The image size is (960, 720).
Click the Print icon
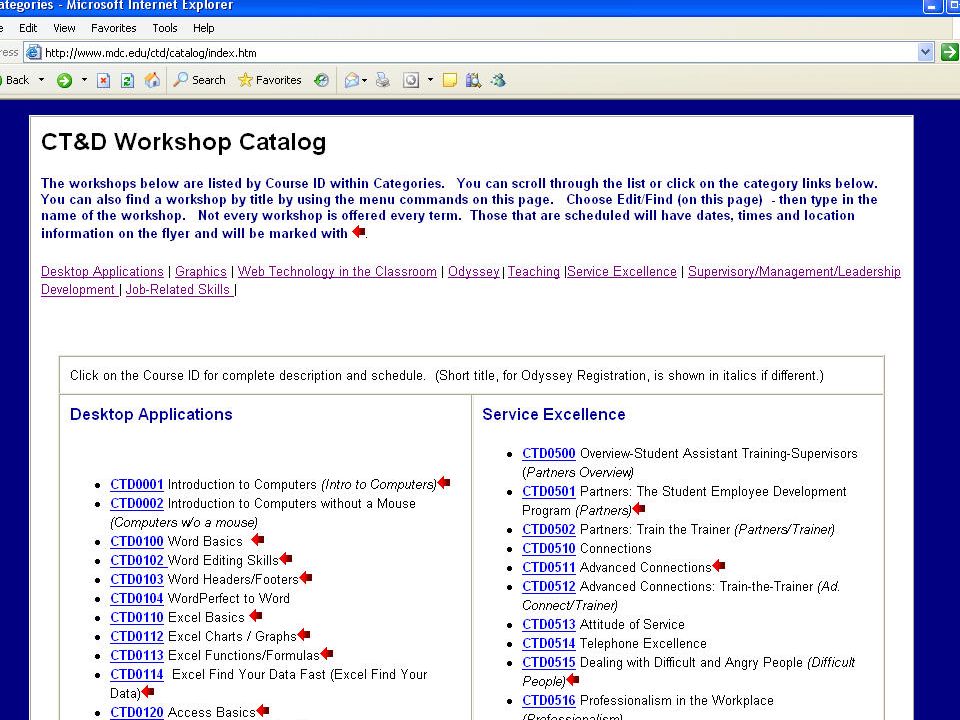point(383,80)
